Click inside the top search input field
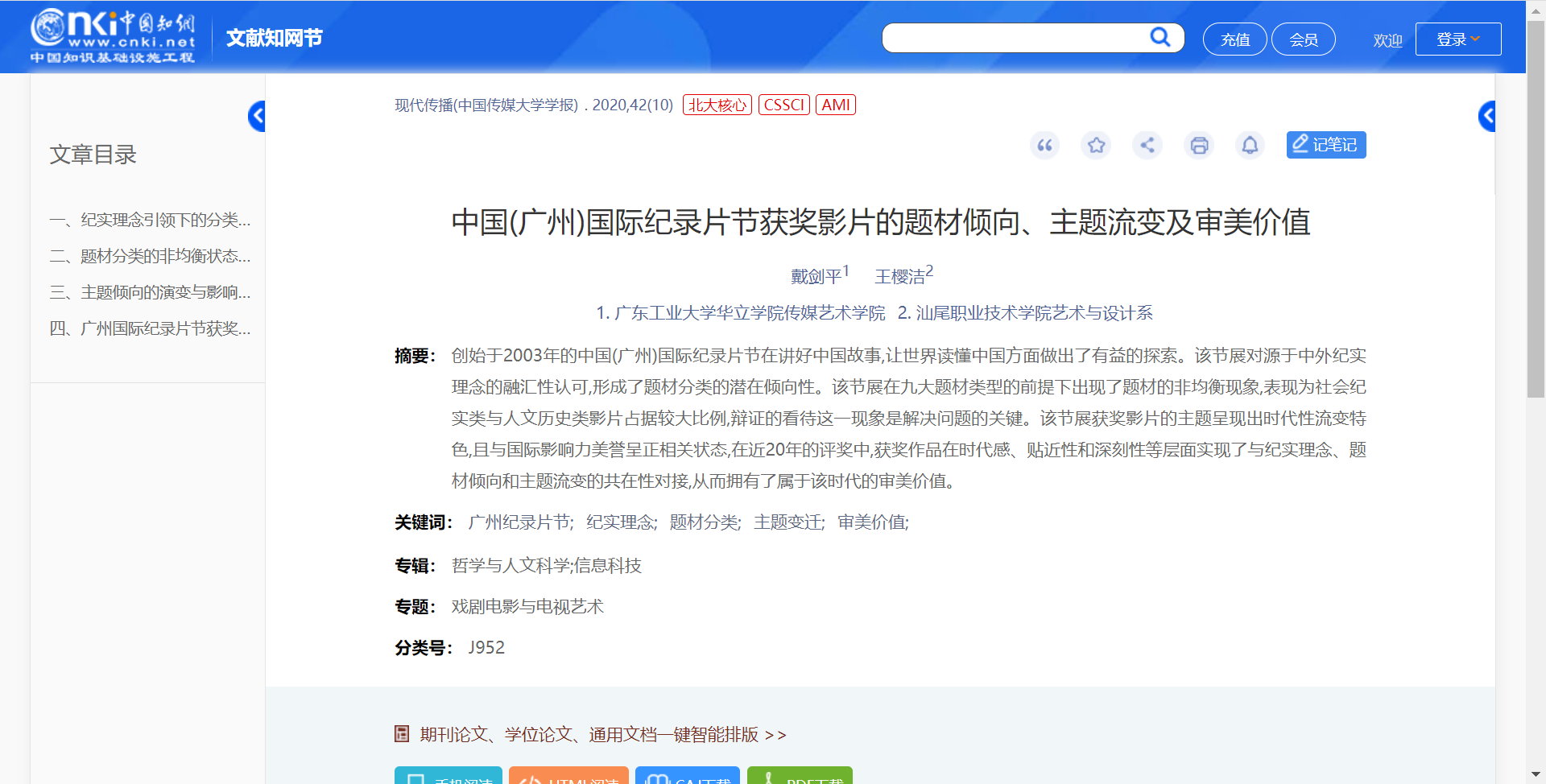The width and height of the screenshot is (1546, 784). tap(1015, 37)
